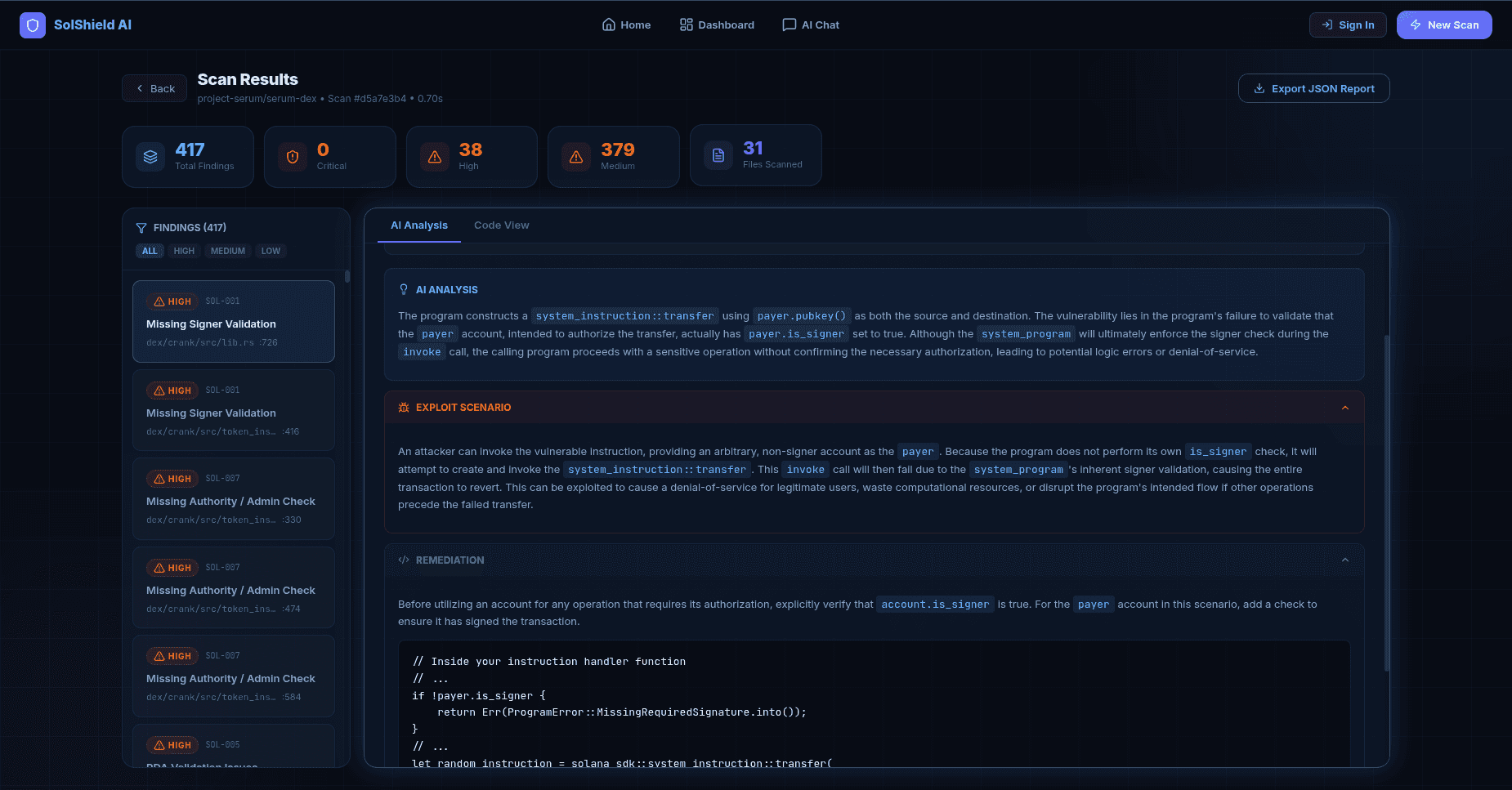Click the funnel filter icon beside FINDINGS (417)
The image size is (1512, 790).
click(141, 228)
